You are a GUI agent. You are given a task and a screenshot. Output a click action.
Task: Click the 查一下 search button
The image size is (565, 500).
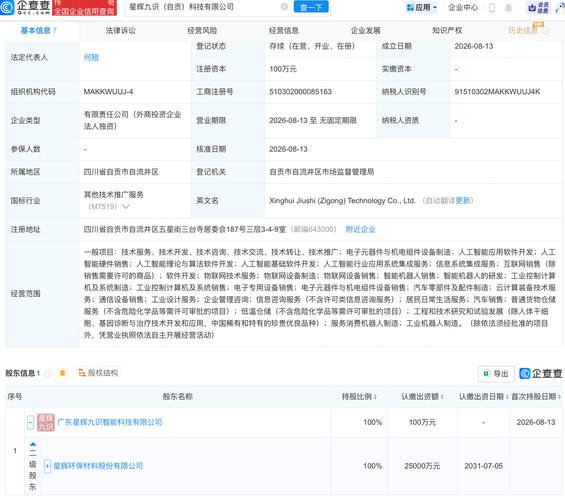(311, 7)
